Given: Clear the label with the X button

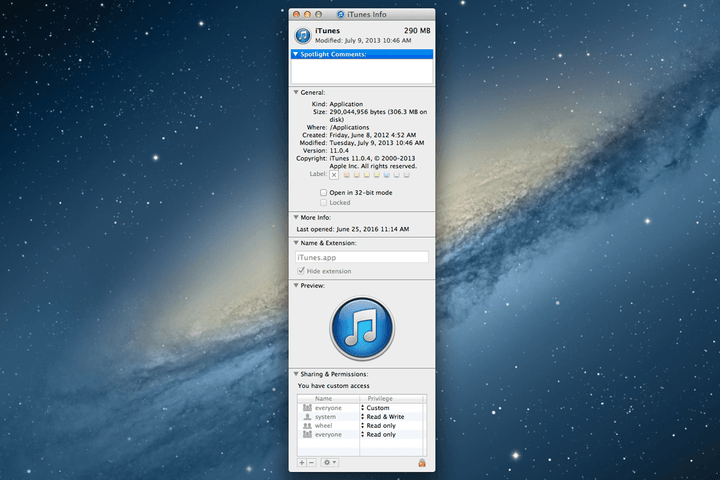Looking at the screenshot, I should [334, 175].
